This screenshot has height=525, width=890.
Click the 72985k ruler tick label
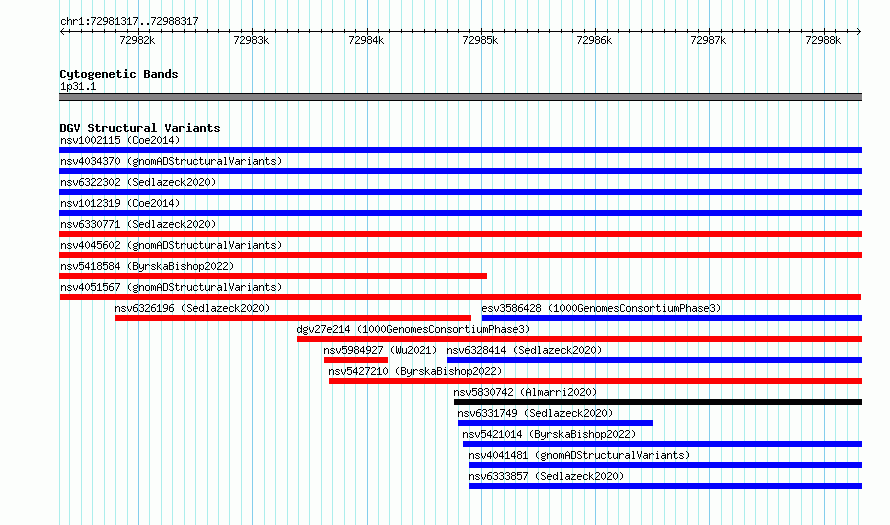480,40
